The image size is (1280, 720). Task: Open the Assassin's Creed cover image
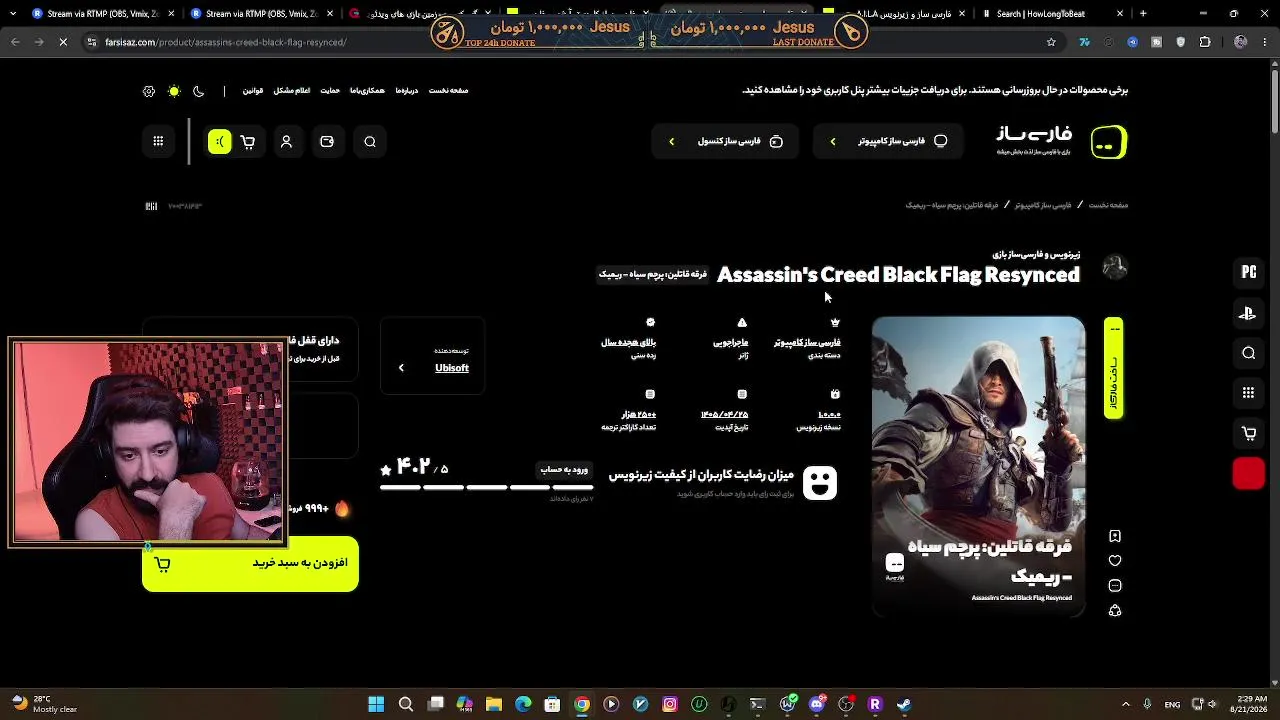pyautogui.click(x=978, y=466)
